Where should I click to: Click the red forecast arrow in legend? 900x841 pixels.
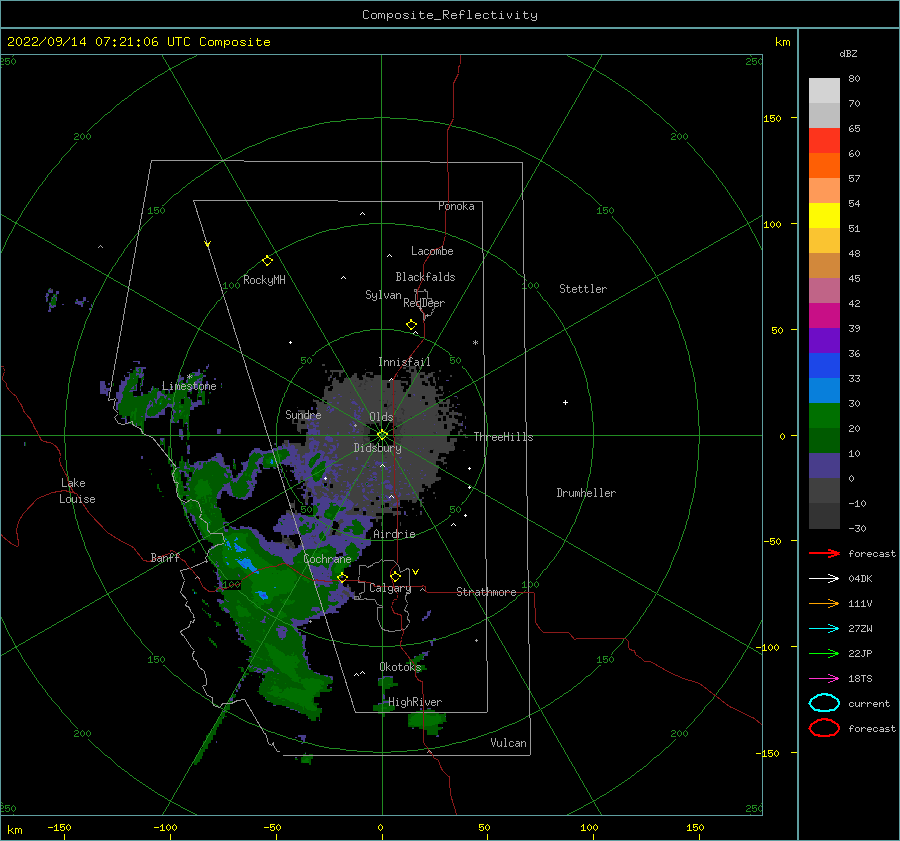(824, 553)
